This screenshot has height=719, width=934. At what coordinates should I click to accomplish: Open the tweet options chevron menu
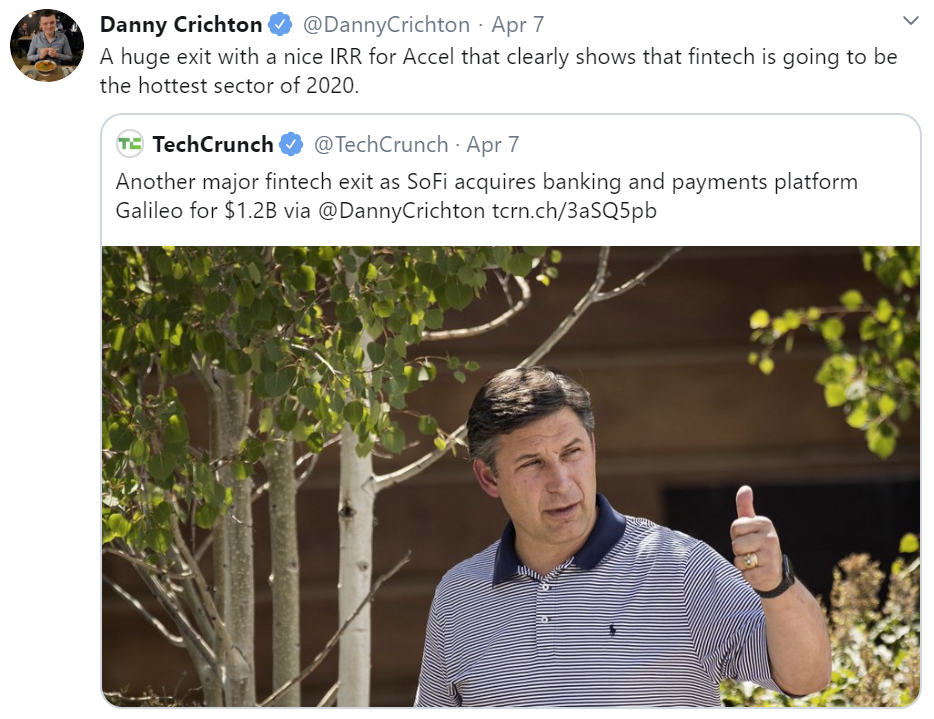[910, 21]
